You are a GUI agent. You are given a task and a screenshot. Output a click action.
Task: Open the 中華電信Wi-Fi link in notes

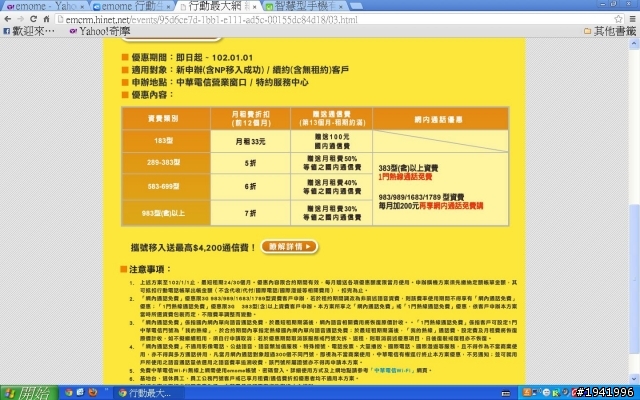(394, 370)
